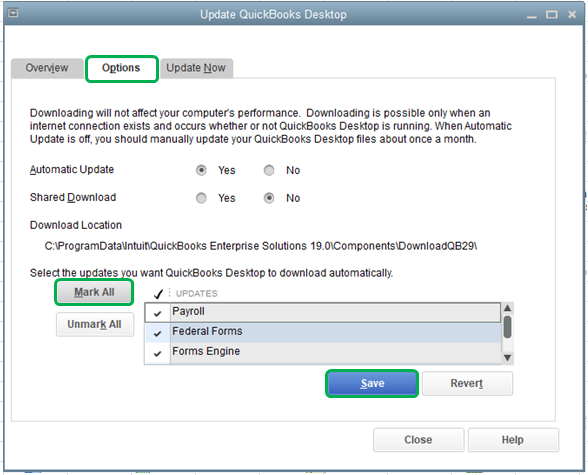Set Shared Download to No
Image resolution: width=588 pixels, height=475 pixels.
(269, 198)
